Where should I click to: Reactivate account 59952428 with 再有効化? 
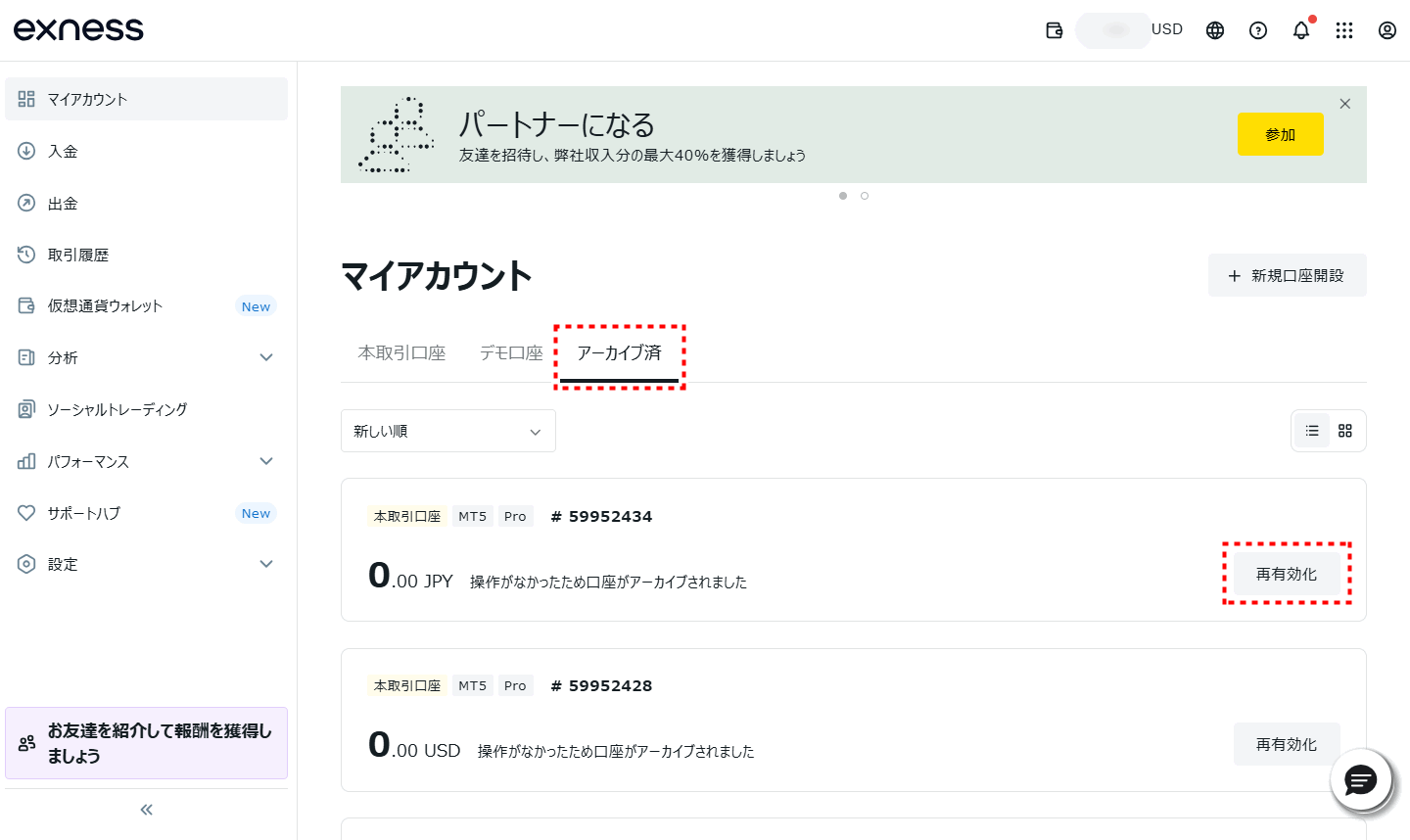[x=1287, y=744]
